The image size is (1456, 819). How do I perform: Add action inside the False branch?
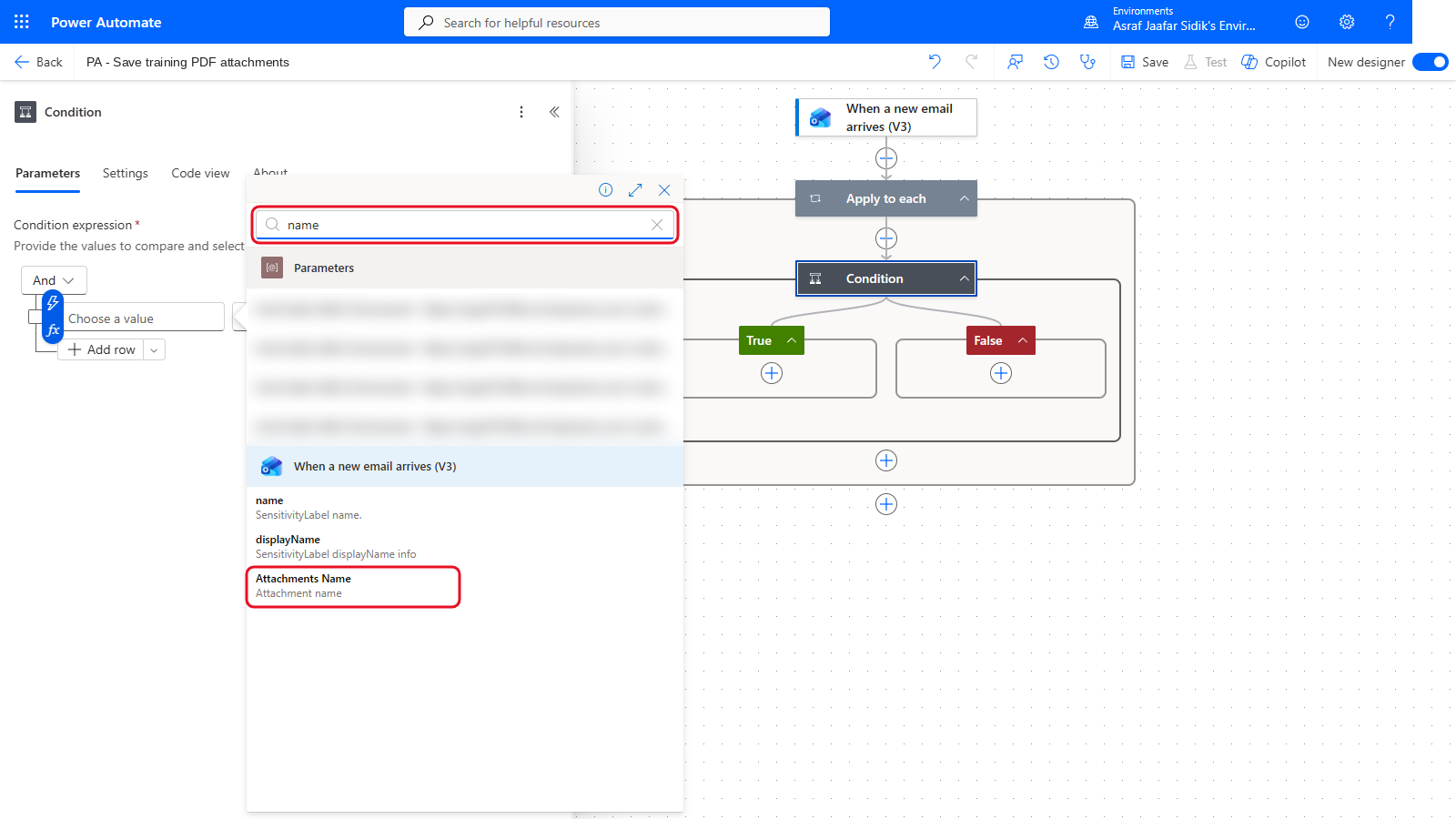pos(1001,373)
